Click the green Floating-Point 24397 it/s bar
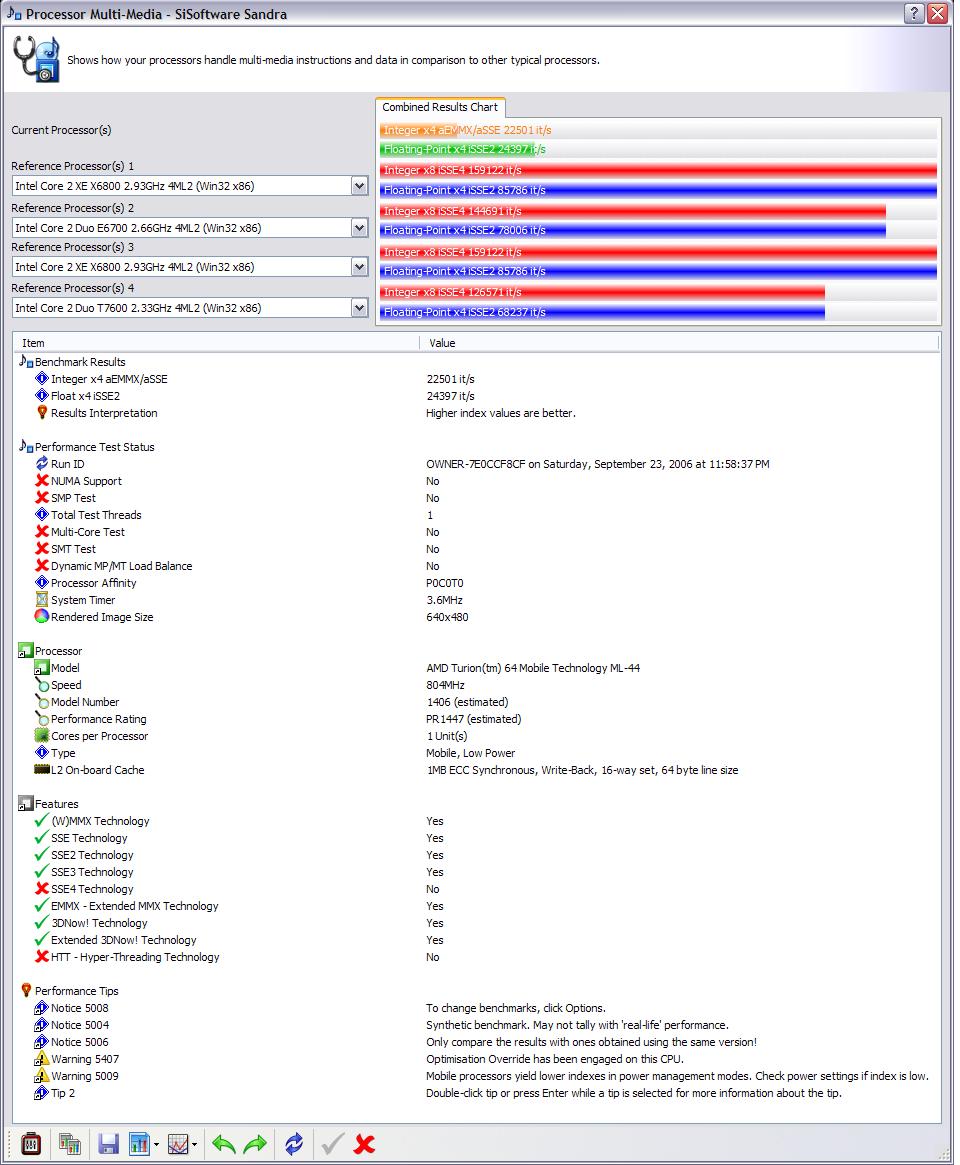The image size is (960, 1165). pyautogui.click(x=457, y=149)
